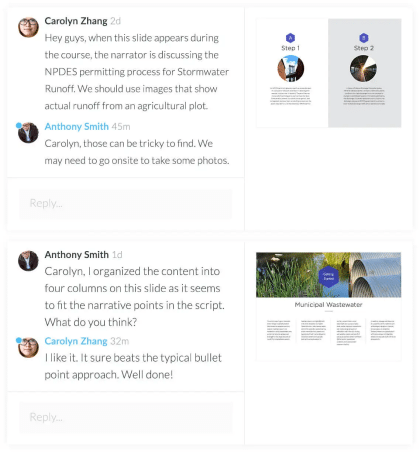Screen dimensions: 420x455
Task: Open the Carolyn Zhang 32m name link
Action: [x=76, y=341]
